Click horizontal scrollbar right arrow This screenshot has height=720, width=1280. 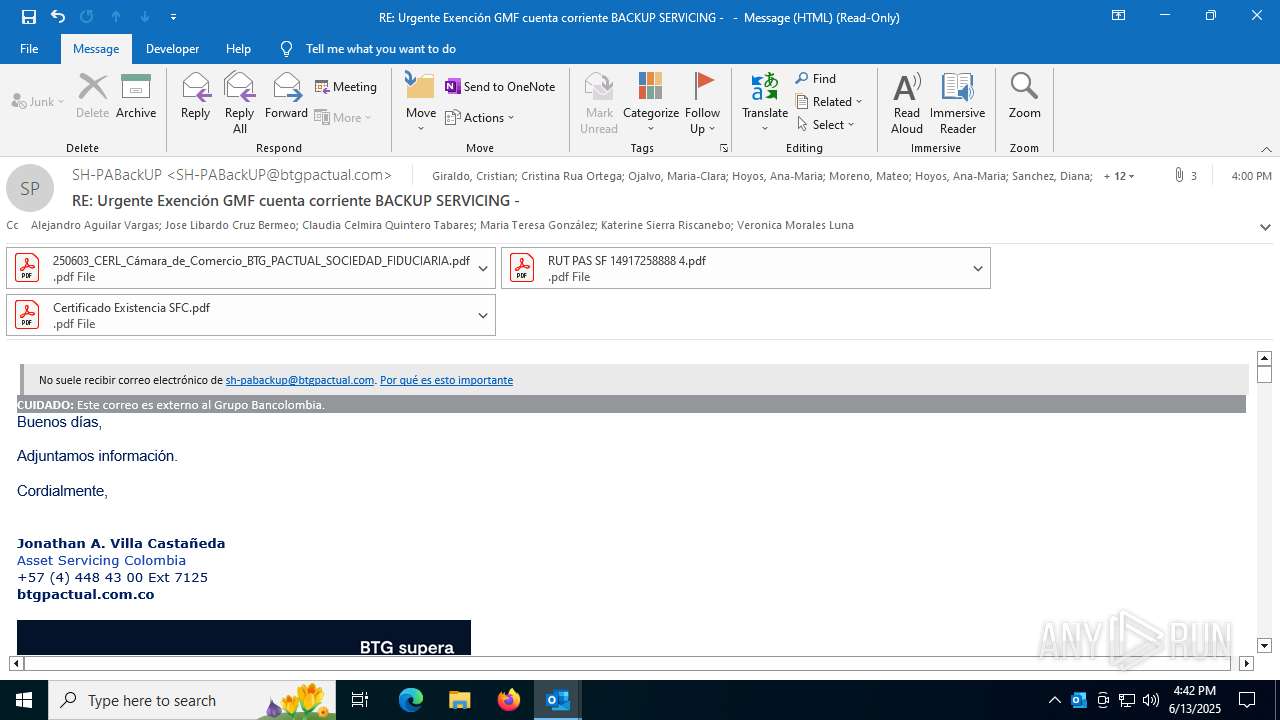coord(1246,663)
